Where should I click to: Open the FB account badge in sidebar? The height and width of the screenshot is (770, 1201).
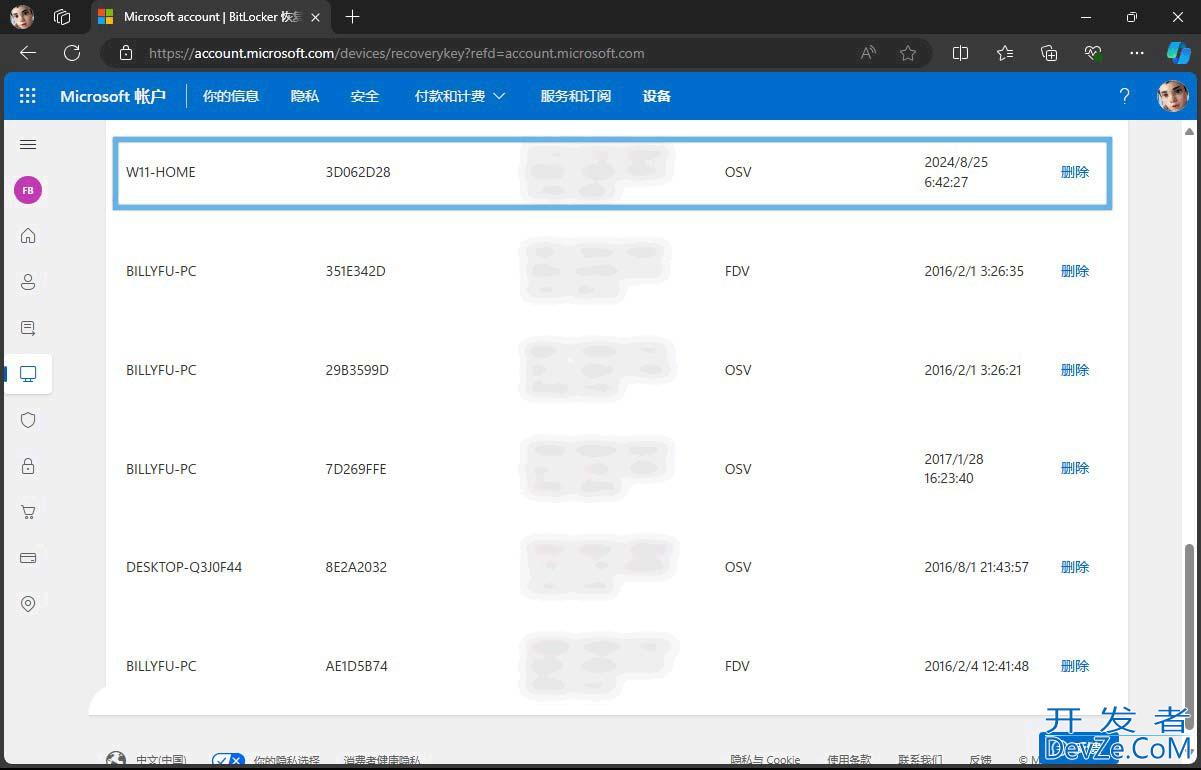tap(28, 190)
